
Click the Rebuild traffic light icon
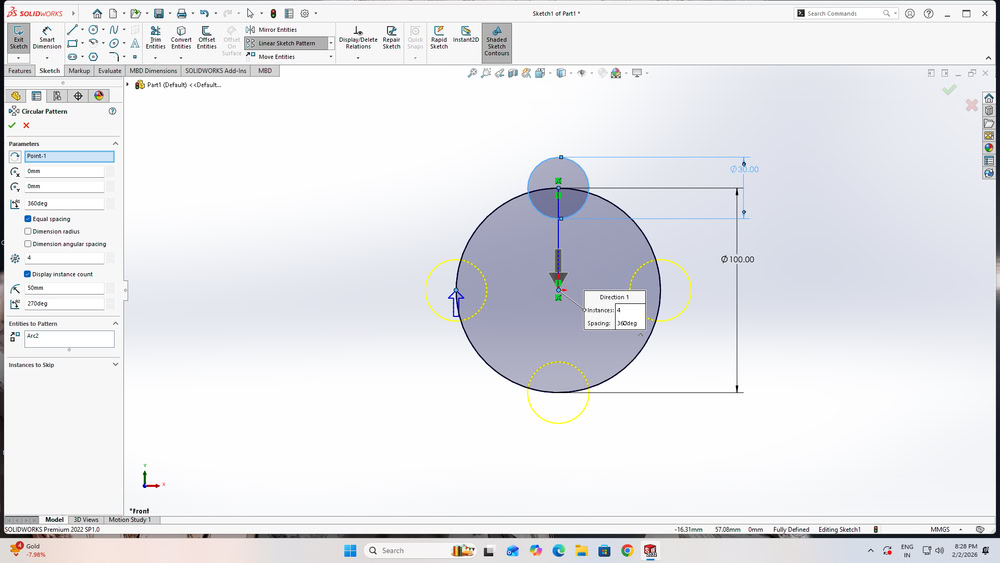(x=273, y=13)
